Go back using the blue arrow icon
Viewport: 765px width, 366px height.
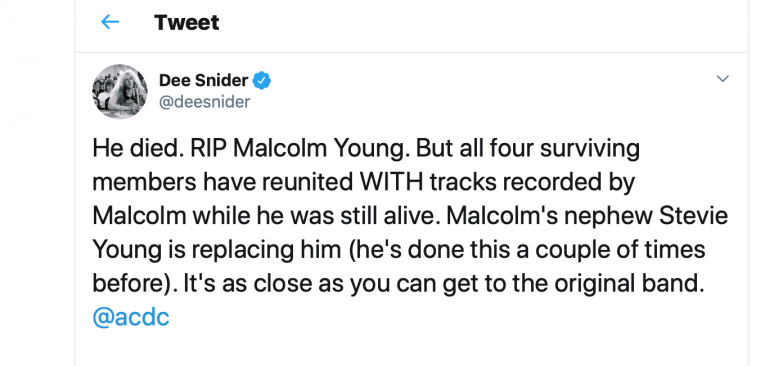110,22
